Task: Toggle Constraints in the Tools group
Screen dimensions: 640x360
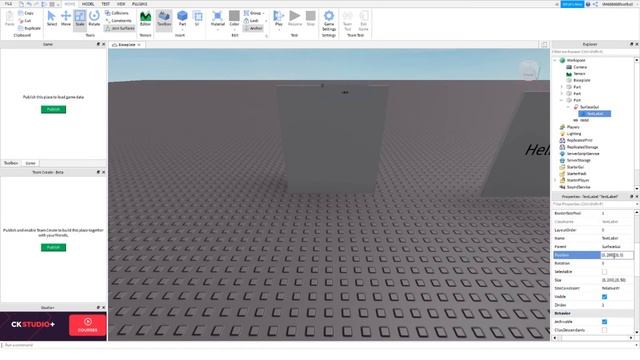Action: [x=118, y=20]
